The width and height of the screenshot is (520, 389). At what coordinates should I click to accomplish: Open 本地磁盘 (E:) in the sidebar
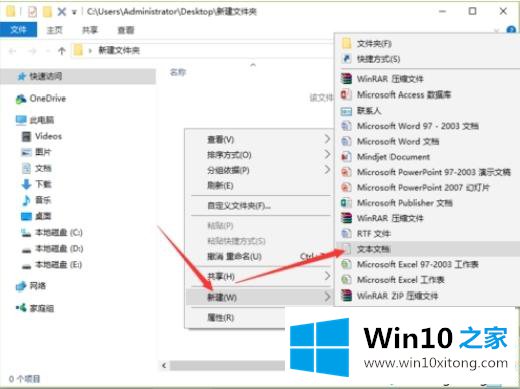[x=58, y=265]
